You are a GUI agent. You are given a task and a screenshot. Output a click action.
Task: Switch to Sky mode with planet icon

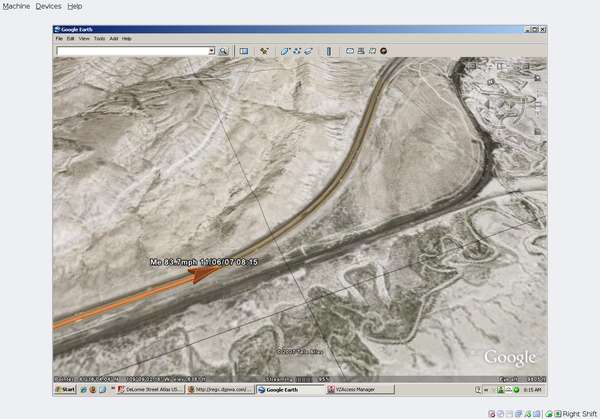coord(383,51)
